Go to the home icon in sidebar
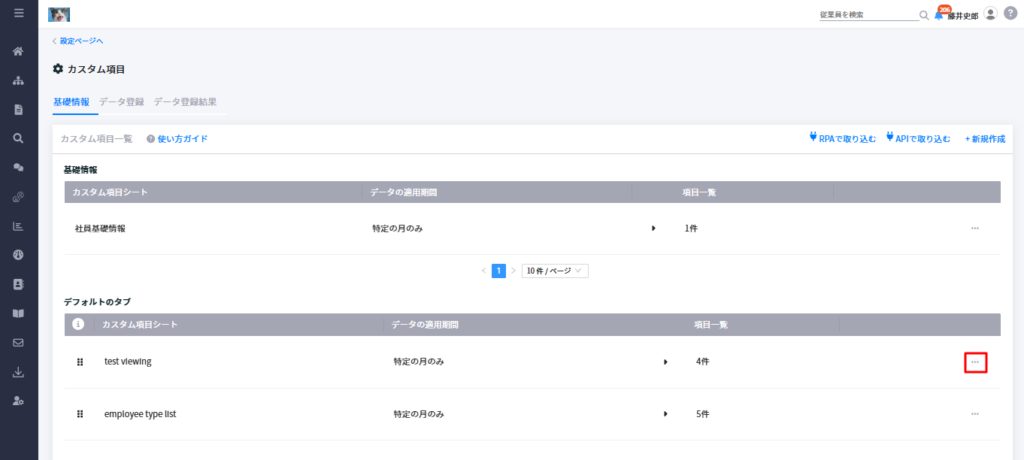Screen dimensions: 1024x460 [19, 51]
